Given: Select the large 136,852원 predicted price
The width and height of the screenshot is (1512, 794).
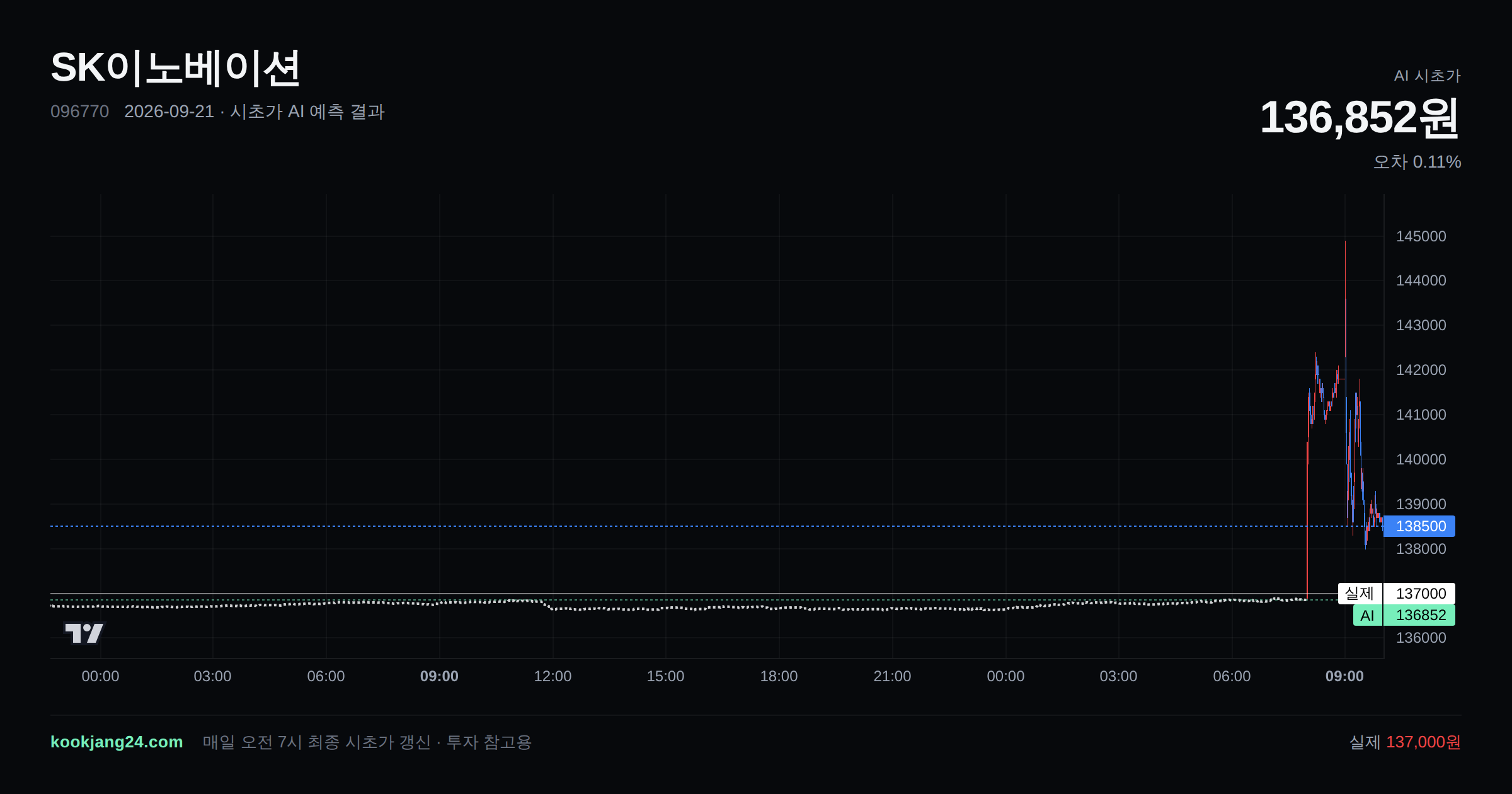Looking at the screenshot, I should pyautogui.click(x=1360, y=117).
